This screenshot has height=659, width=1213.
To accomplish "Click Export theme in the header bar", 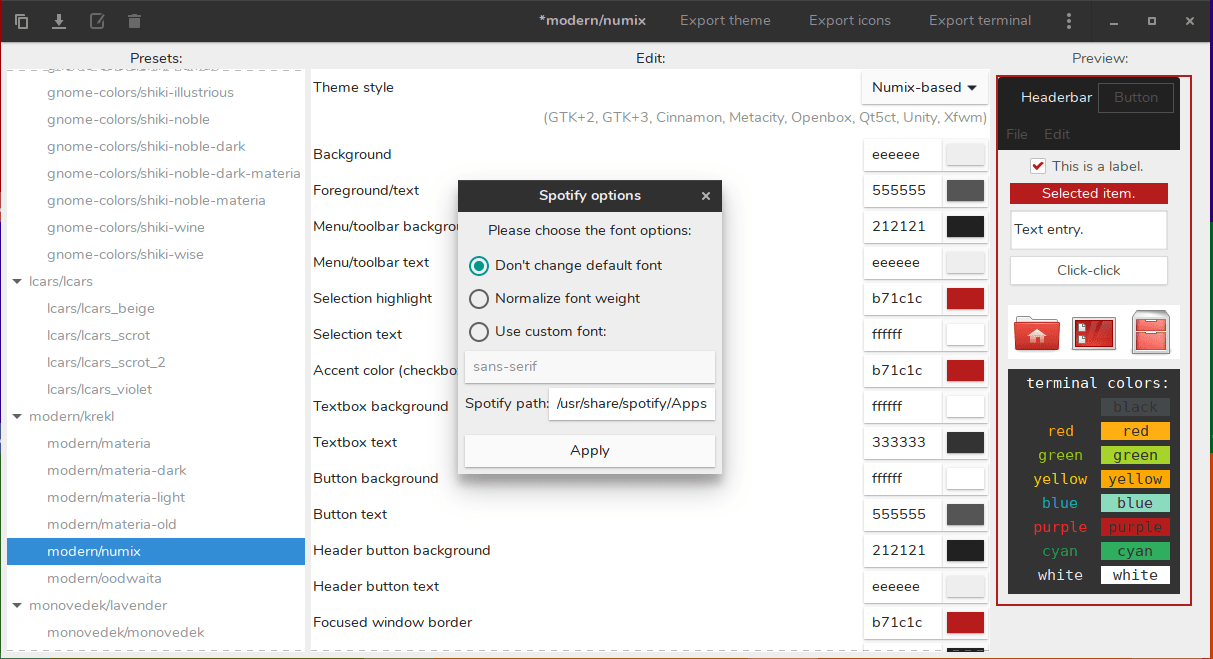I will 725,21.
